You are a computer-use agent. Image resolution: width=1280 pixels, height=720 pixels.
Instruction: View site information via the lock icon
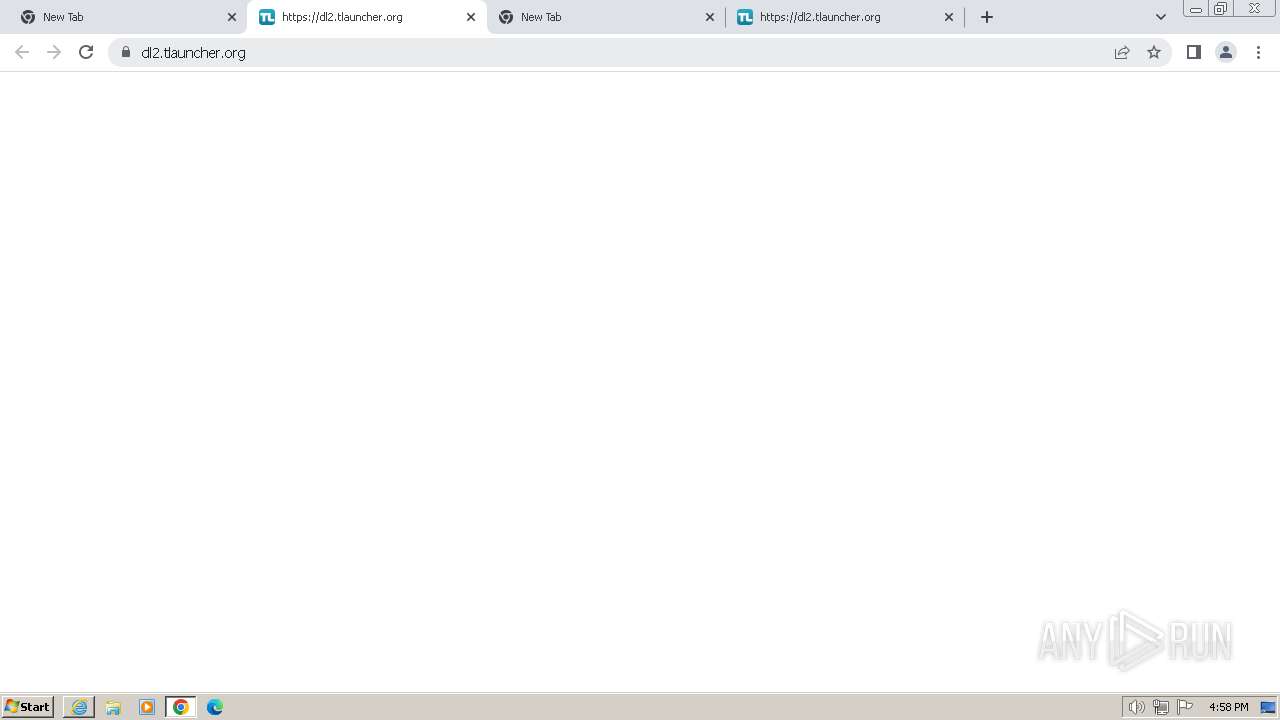[x=126, y=52]
